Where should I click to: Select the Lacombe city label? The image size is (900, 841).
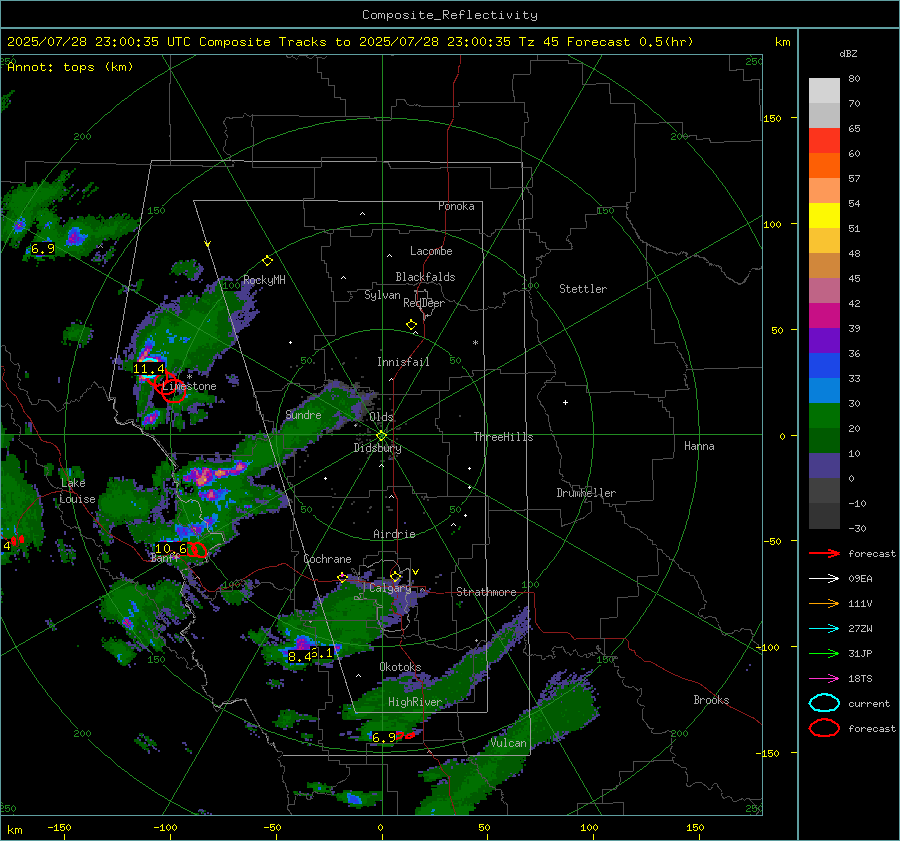[x=431, y=251]
